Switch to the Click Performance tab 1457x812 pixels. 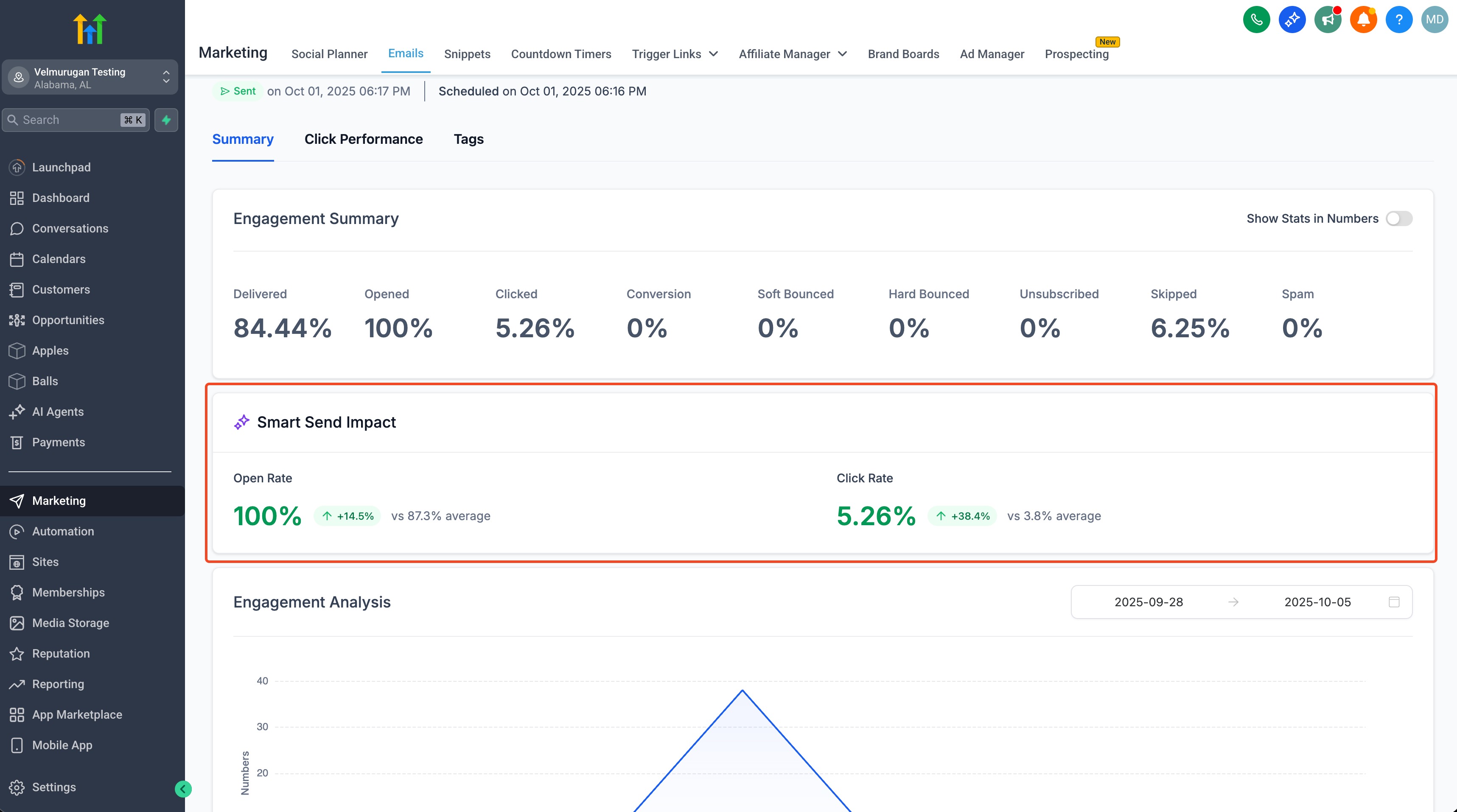[x=363, y=139]
